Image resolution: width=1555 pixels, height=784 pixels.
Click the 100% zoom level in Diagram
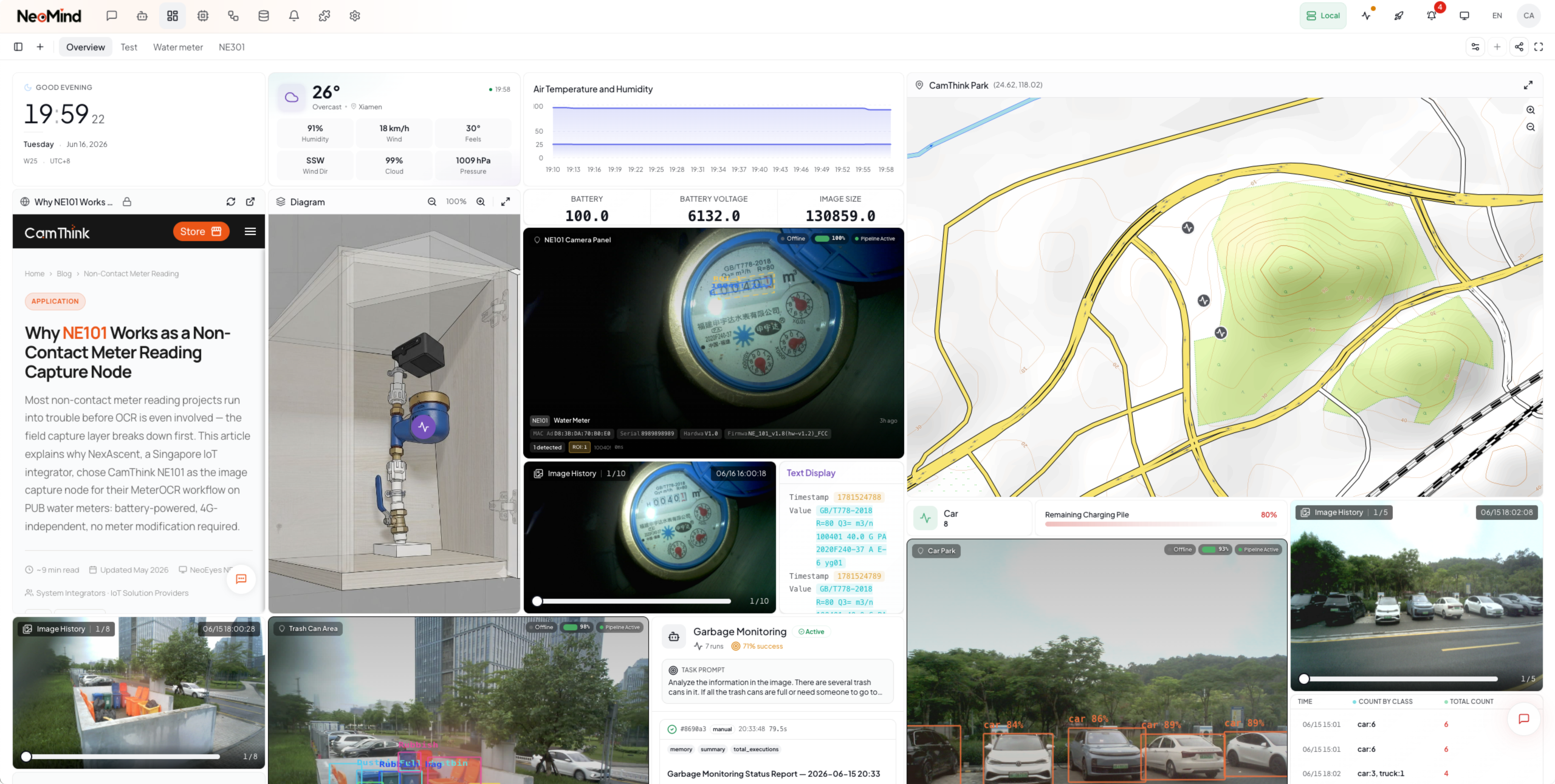coord(456,202)
